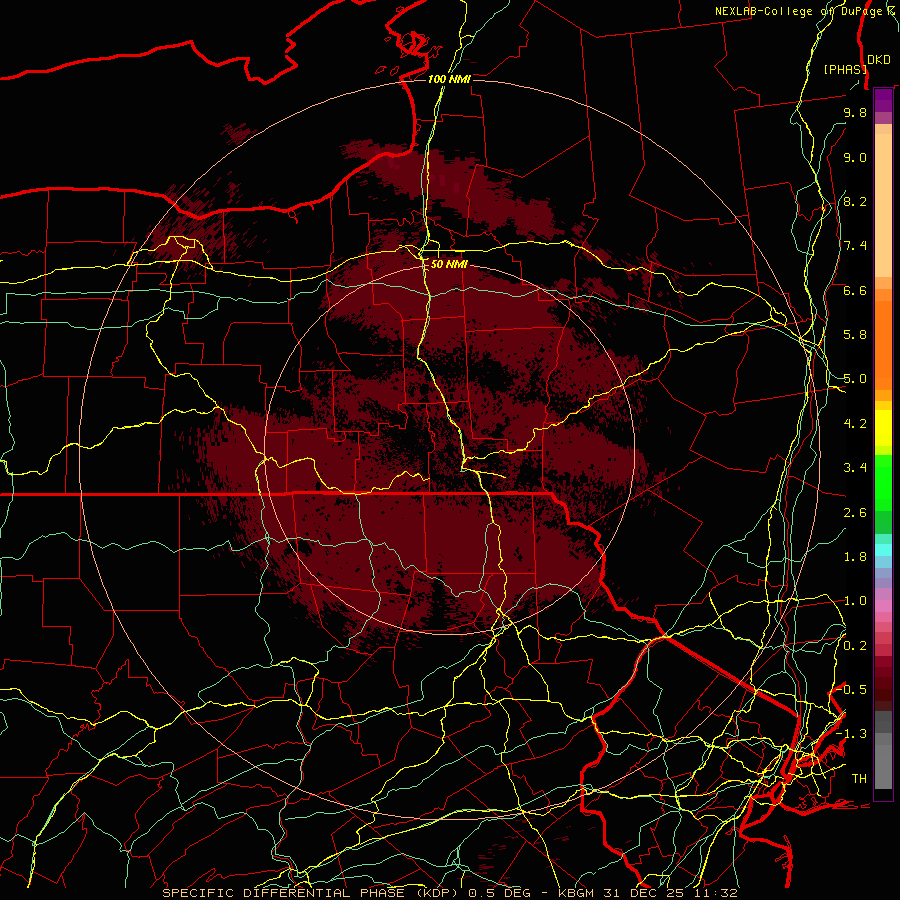Click the "50 NMI" range ring label

[x=449, y=264]
